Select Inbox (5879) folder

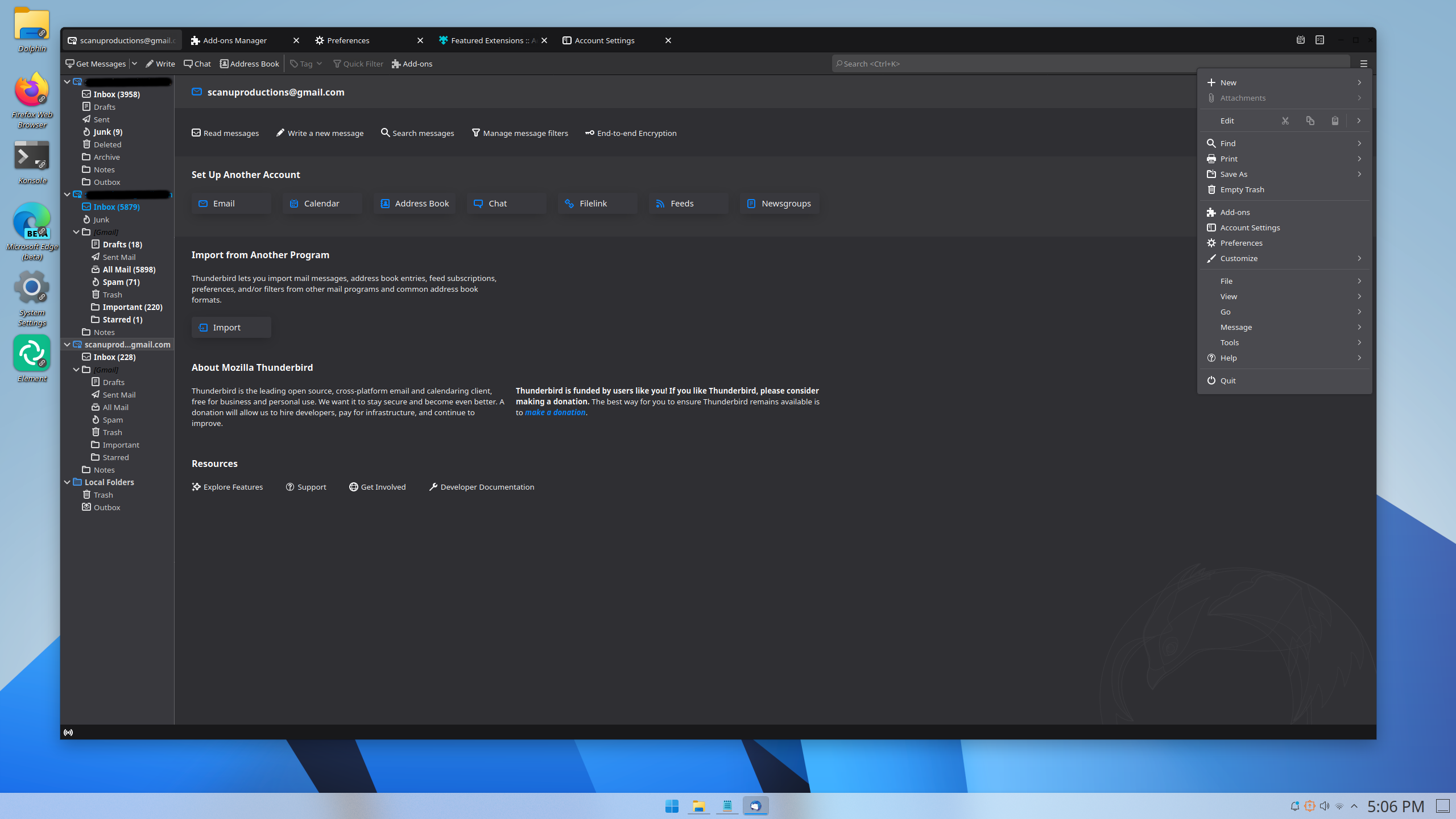pyautogui.click(x=116, y=206)
